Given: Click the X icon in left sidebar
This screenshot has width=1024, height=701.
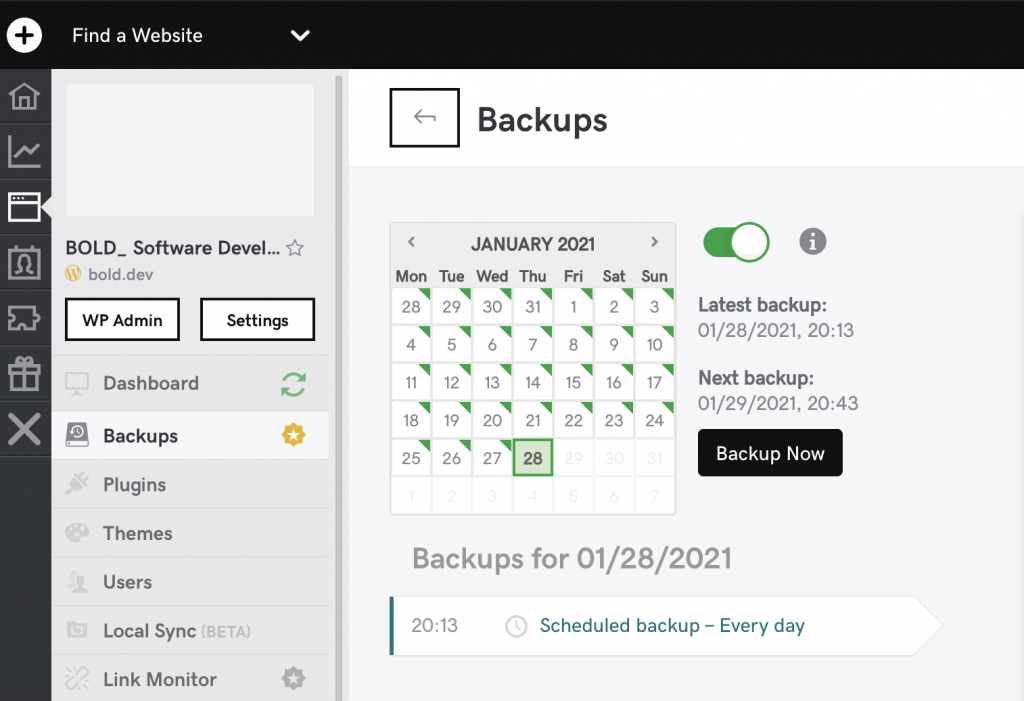Looking at the screenshot, I should [24, 429].
